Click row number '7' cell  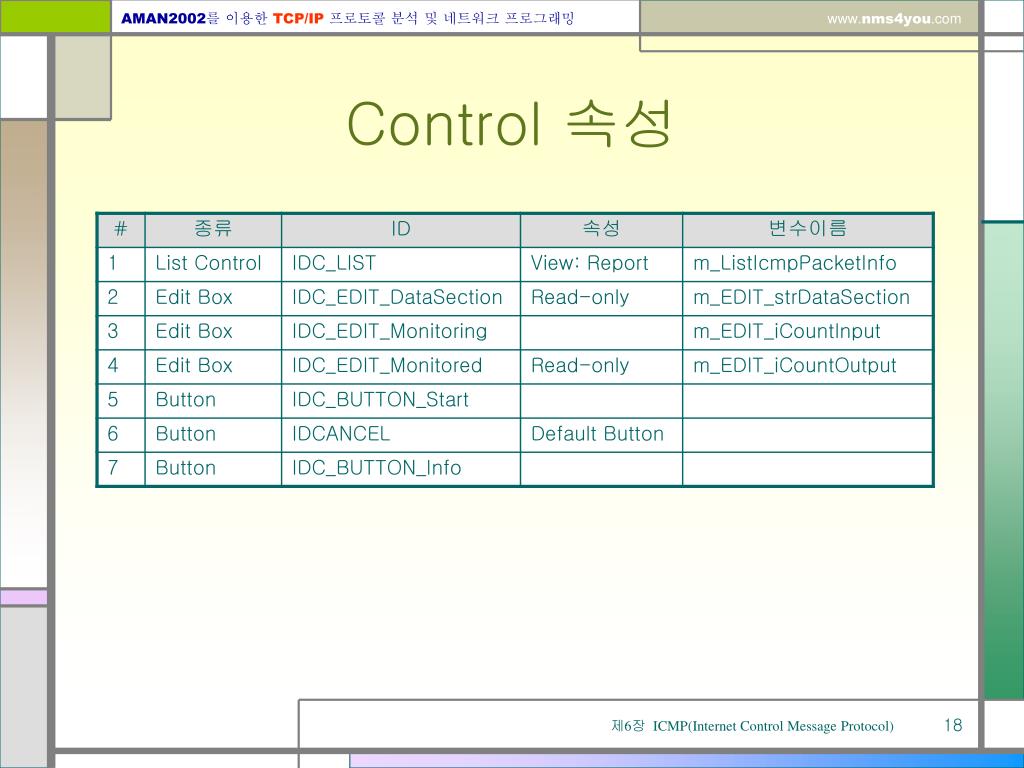(x=120, y=468)
